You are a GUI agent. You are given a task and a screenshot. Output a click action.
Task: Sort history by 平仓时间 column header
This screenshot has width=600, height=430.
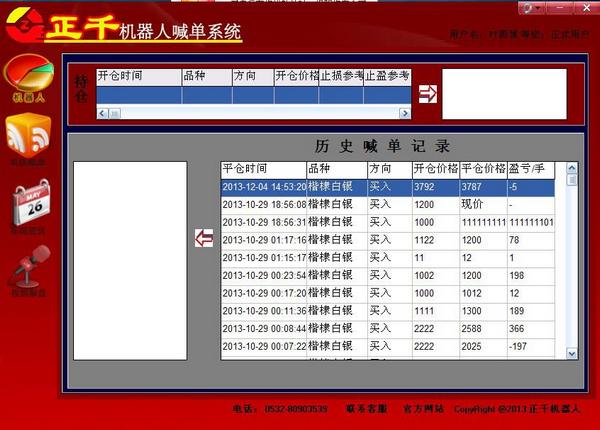click(264, 170)
